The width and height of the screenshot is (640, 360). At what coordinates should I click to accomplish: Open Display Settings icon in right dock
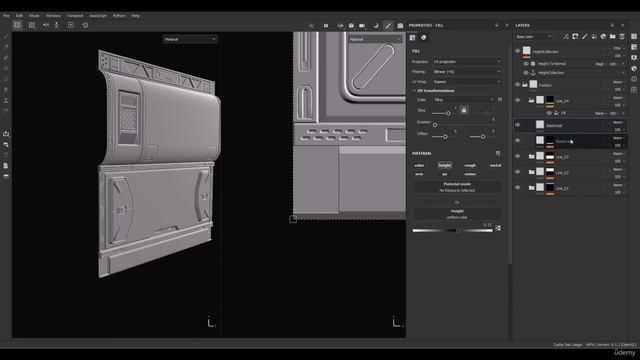[634, 58]
